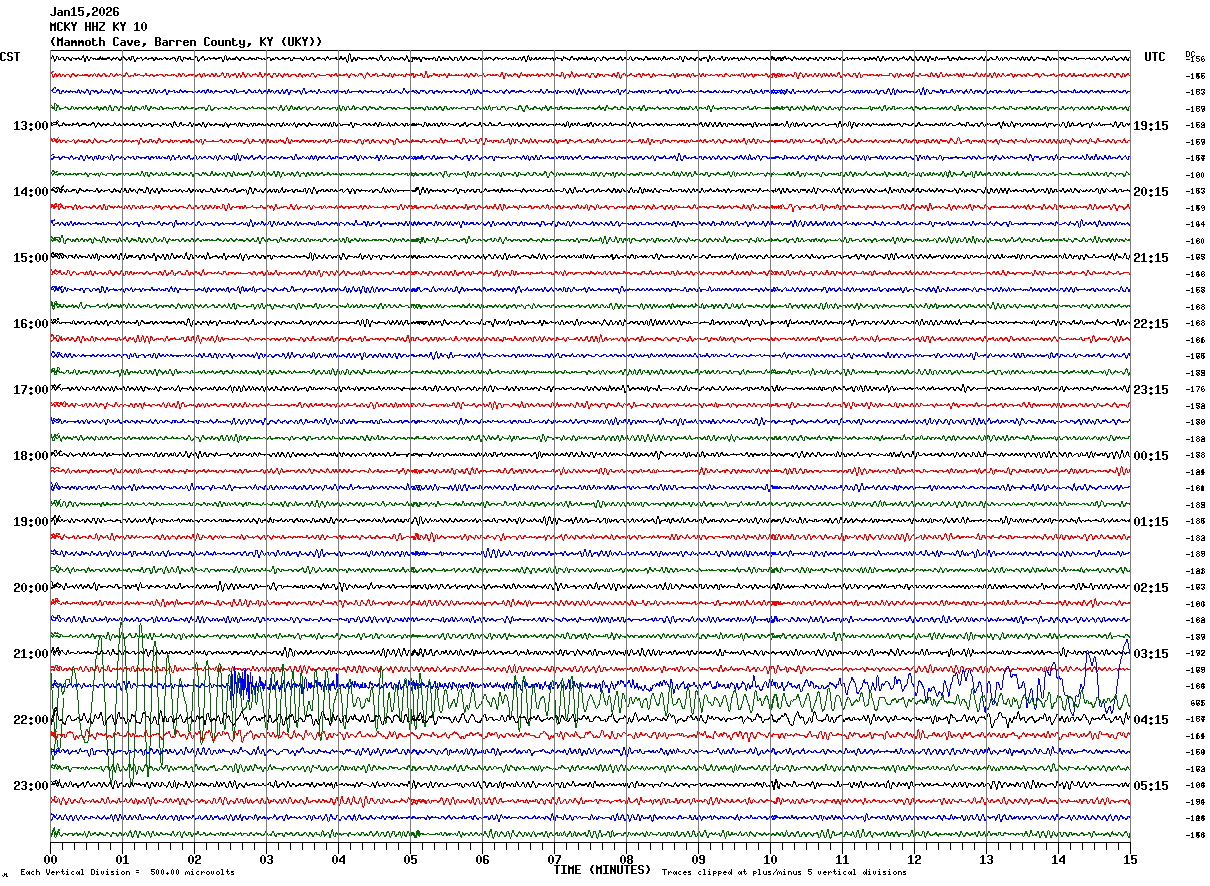Image resolution: width=1210 pixels, height=886 pixels.
Task: Click minute tick 09 on the time axis
Action: (698, 859)
